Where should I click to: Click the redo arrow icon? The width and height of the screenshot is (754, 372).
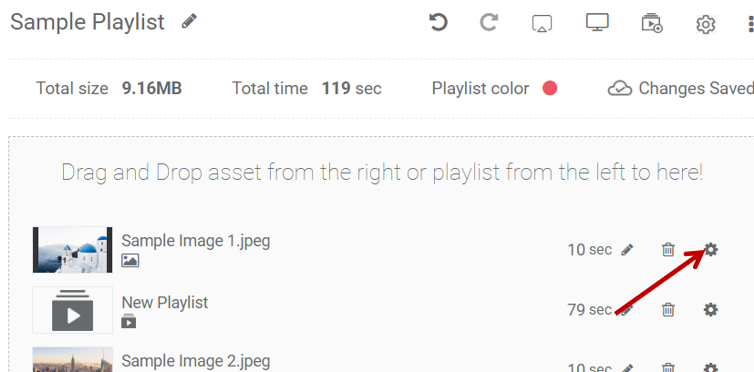click(x=489, y=22)
